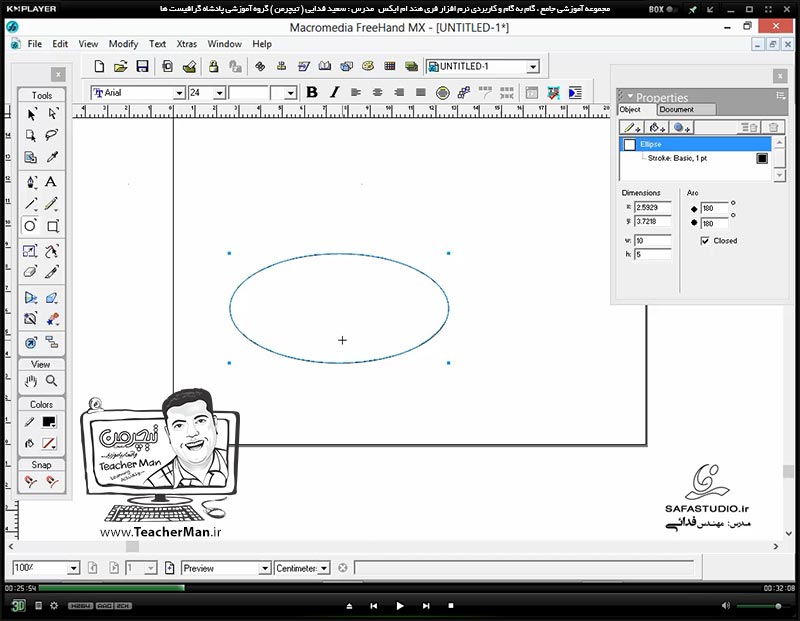This screenshot has width=800, height=621.
Task: Select the Rectangle tool
Action: pos(53,226)
